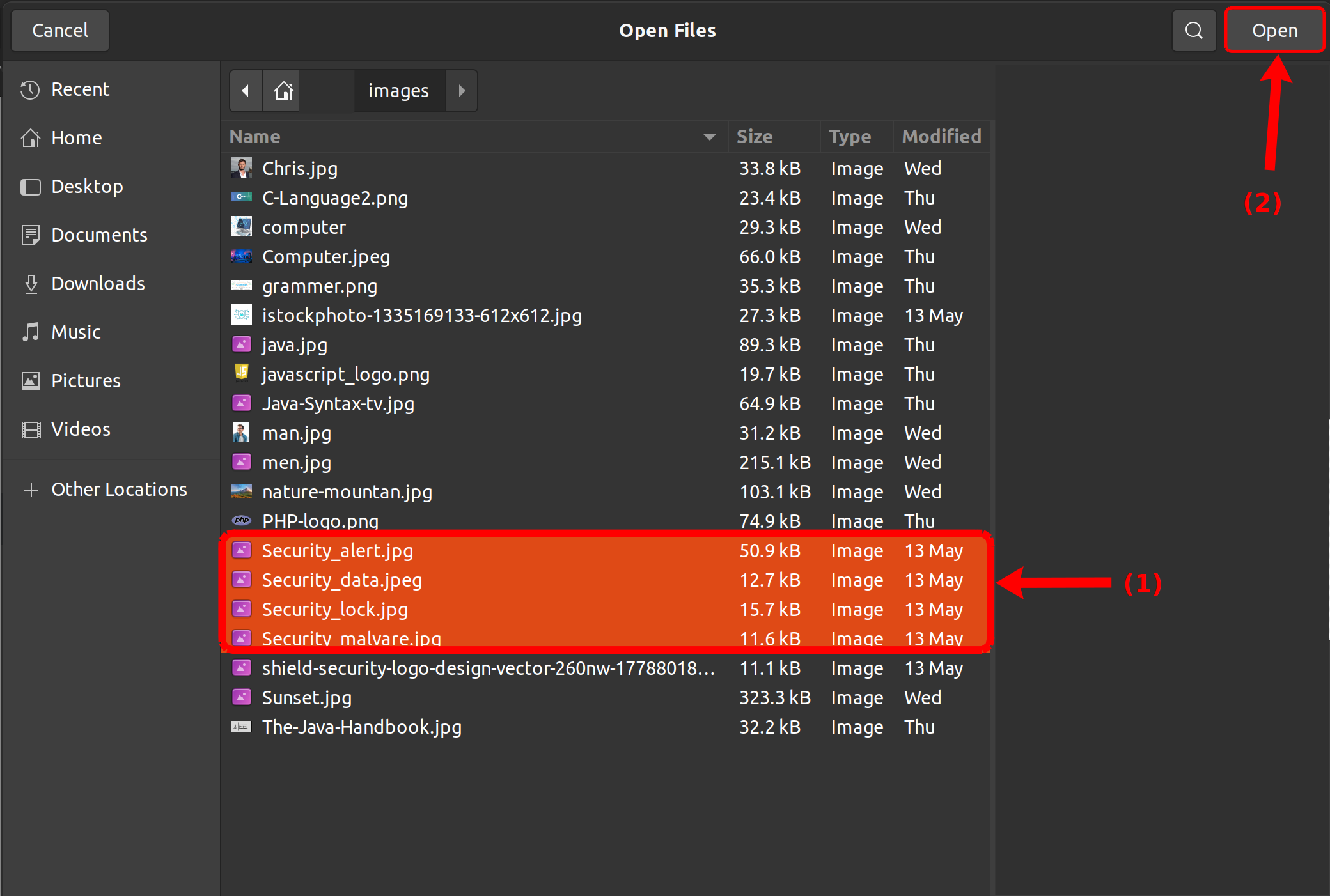1330x896 pixels.
Task: Sort files by Type column
Action: [849, 137]
